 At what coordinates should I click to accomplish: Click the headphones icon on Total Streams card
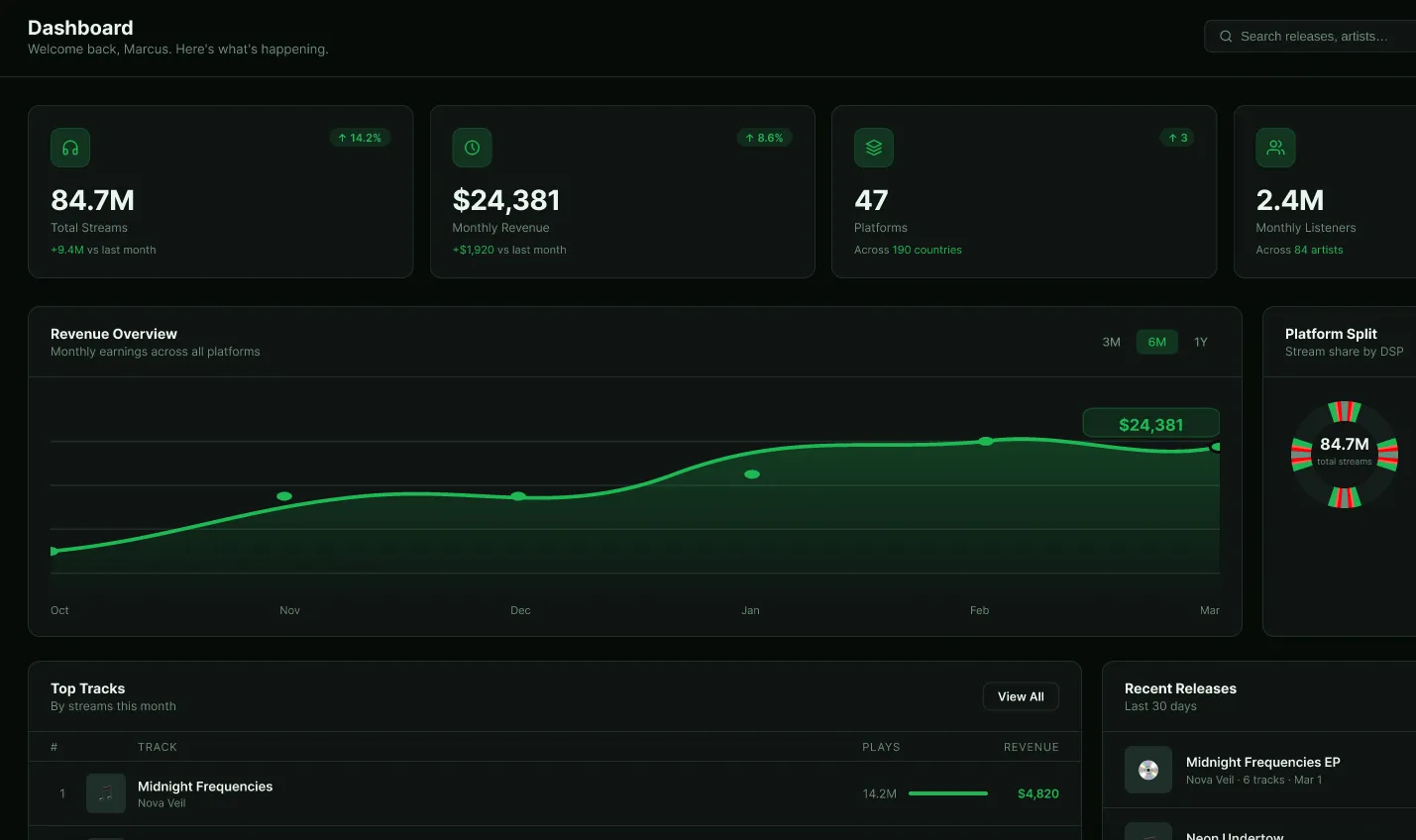click(69, 147)
